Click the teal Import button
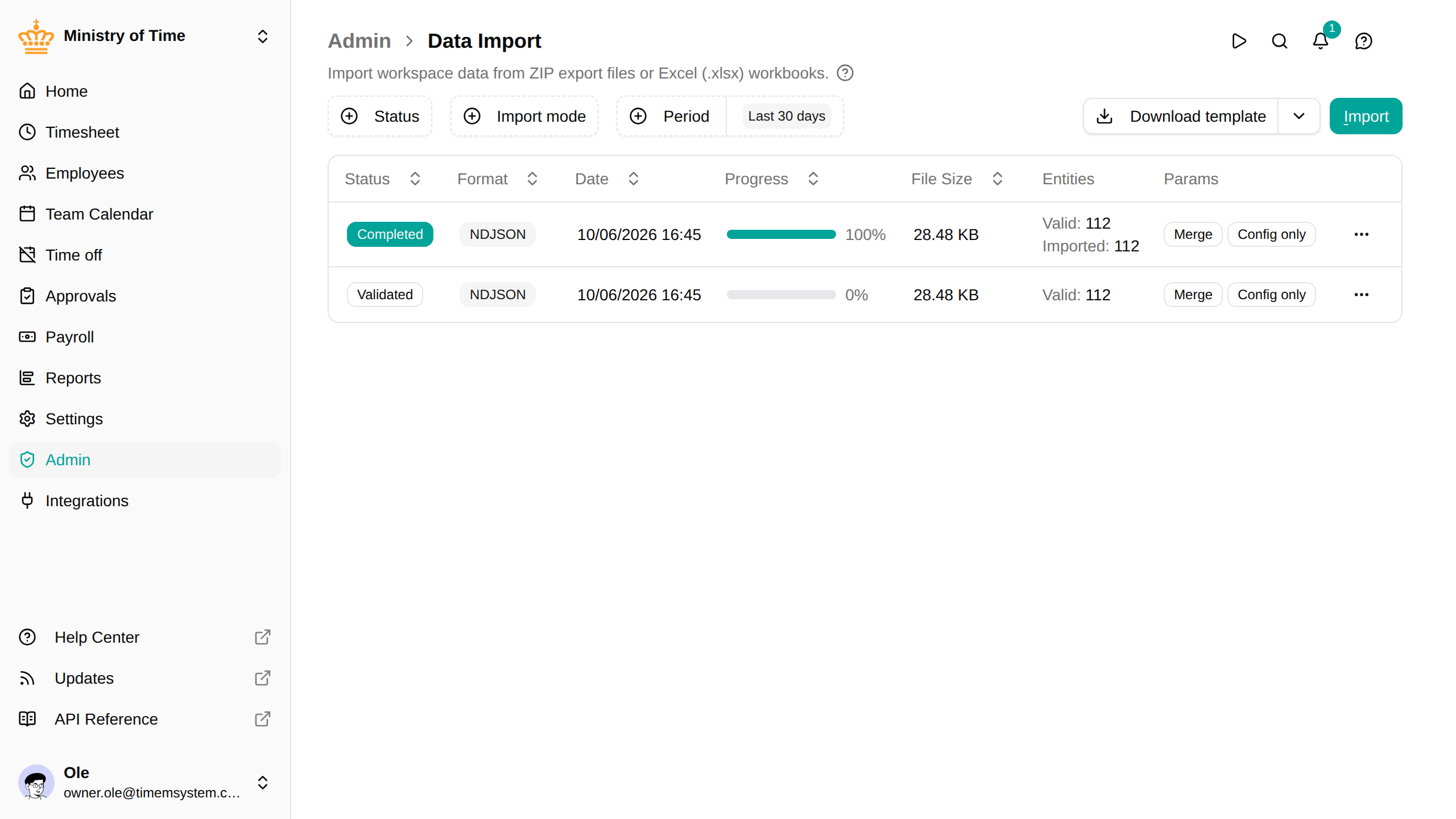The height and width of the screenshot is (819, 1456). pyautogui.click(x=1366, y=116)
